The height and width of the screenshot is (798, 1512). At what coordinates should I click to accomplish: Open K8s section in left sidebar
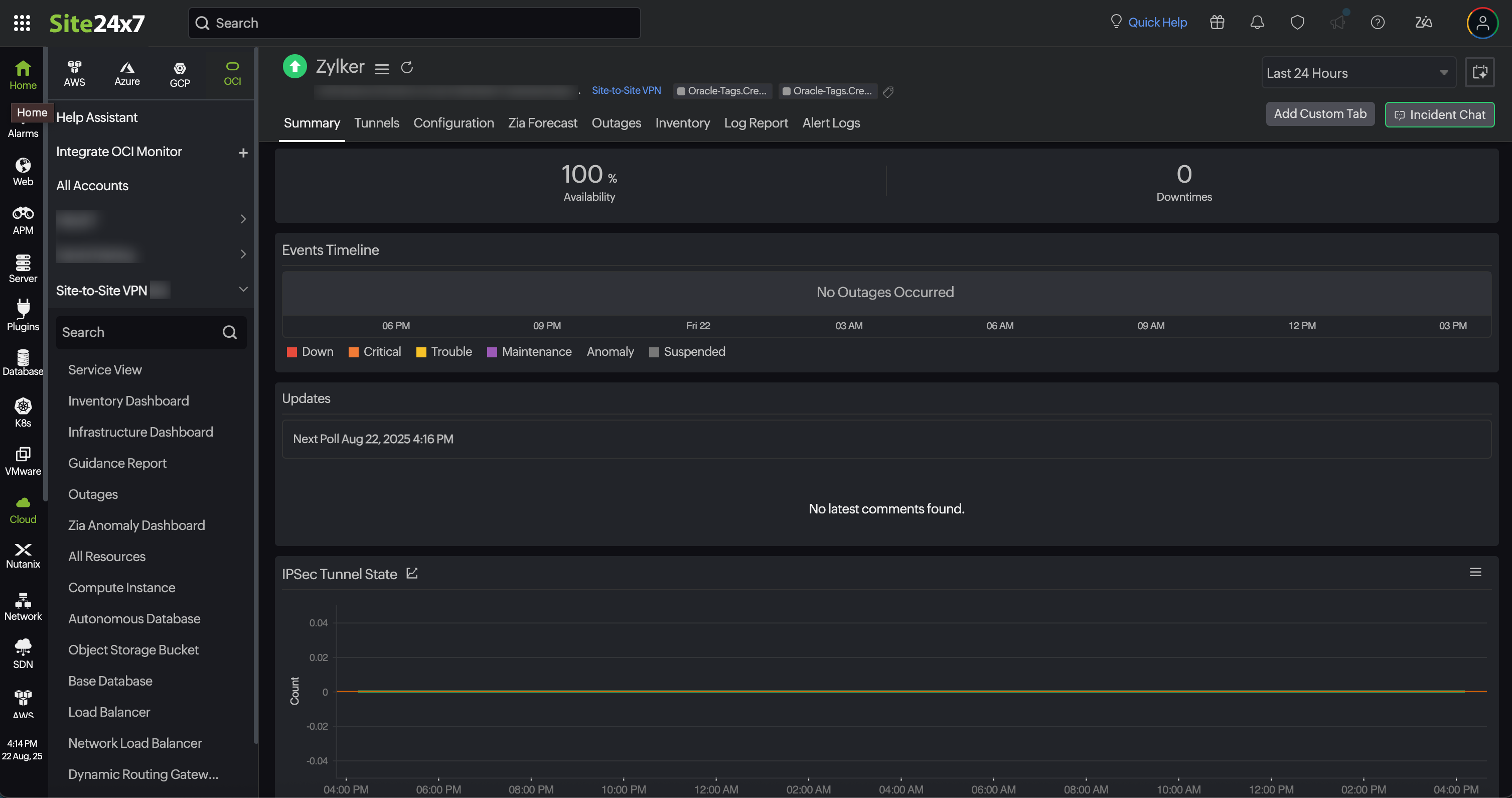click(x=23, y=412)
